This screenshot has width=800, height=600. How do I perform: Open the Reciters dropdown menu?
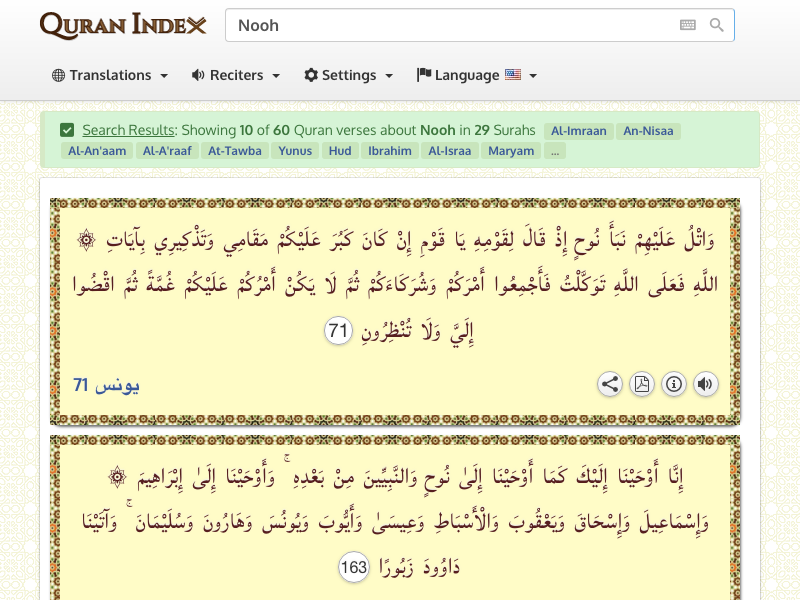[x=236, y=75]
